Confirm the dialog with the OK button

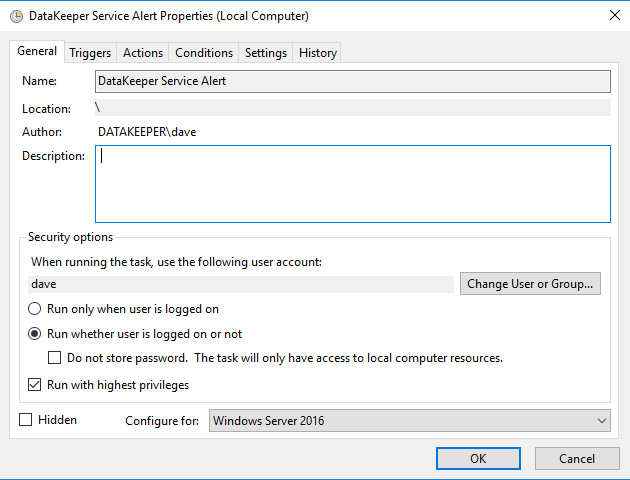click(x=478, y=458)
